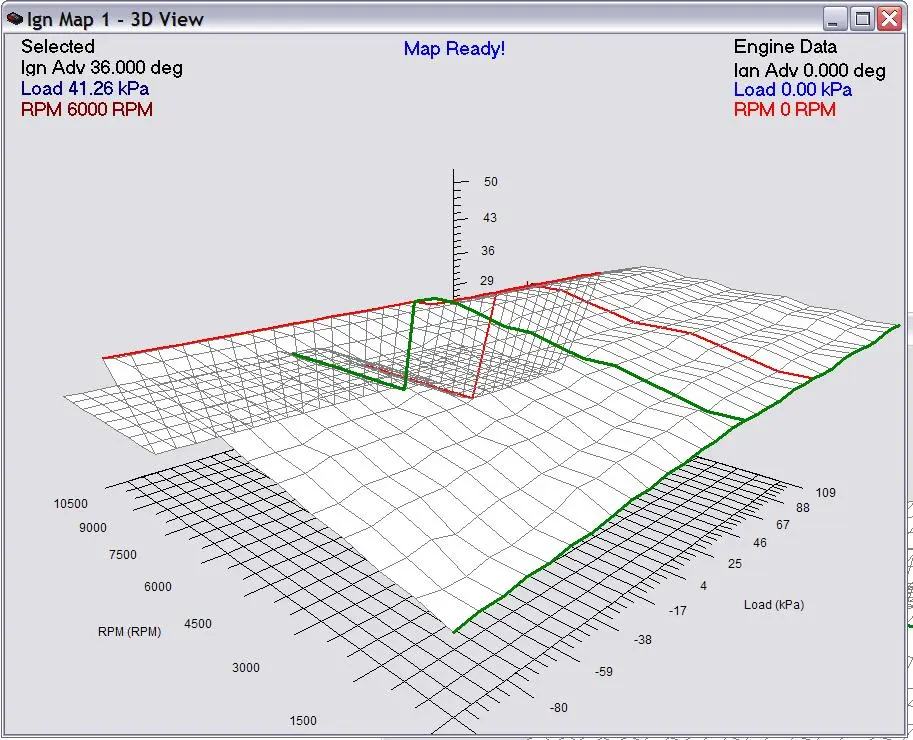Maximize the Ign Map 3D View window

[862, 19]
